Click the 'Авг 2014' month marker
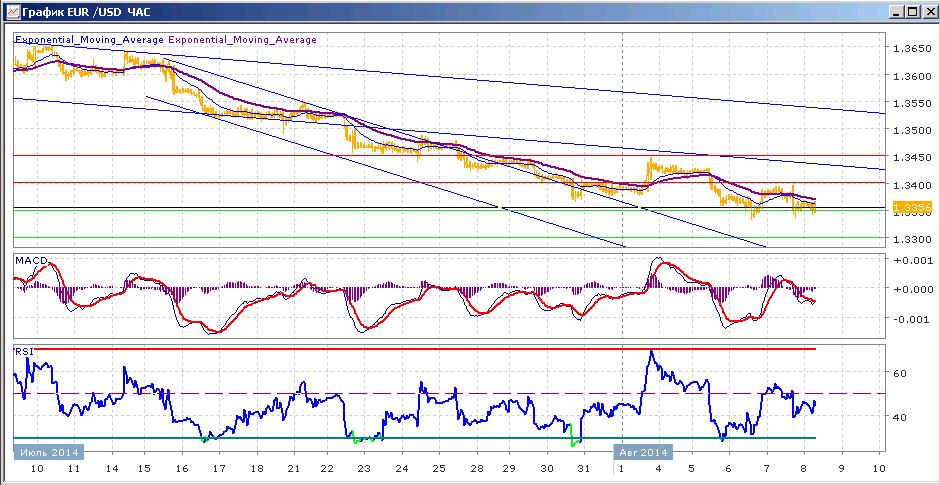940x485 pixels. [644, 451]
